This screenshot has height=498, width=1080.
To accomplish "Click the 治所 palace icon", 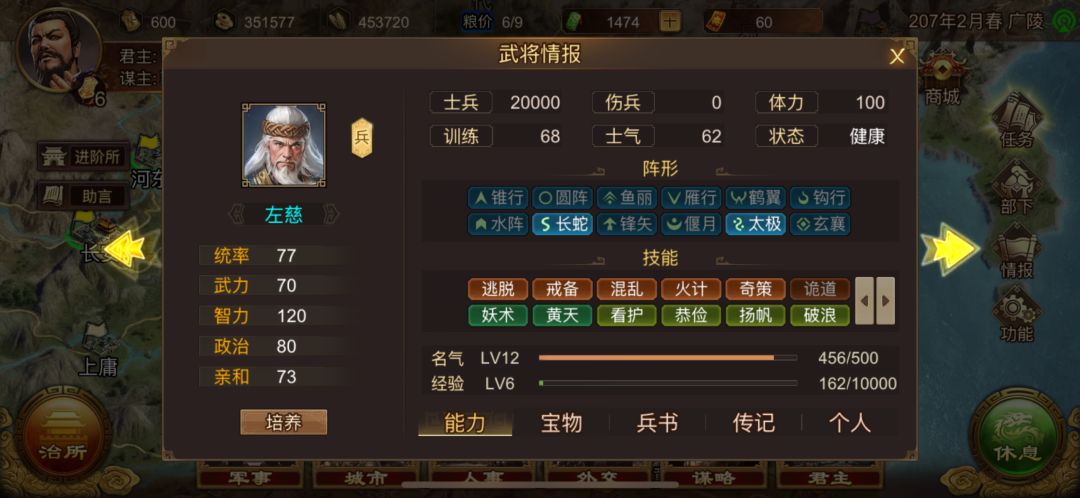I will [x=63, y=435].
